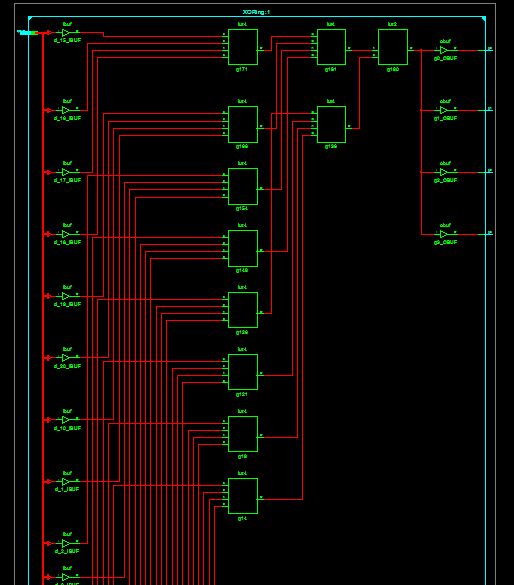Viewport: 514px width, 585px height.
Task: Click the d_1_IBUF label
Action: [67, 489]
